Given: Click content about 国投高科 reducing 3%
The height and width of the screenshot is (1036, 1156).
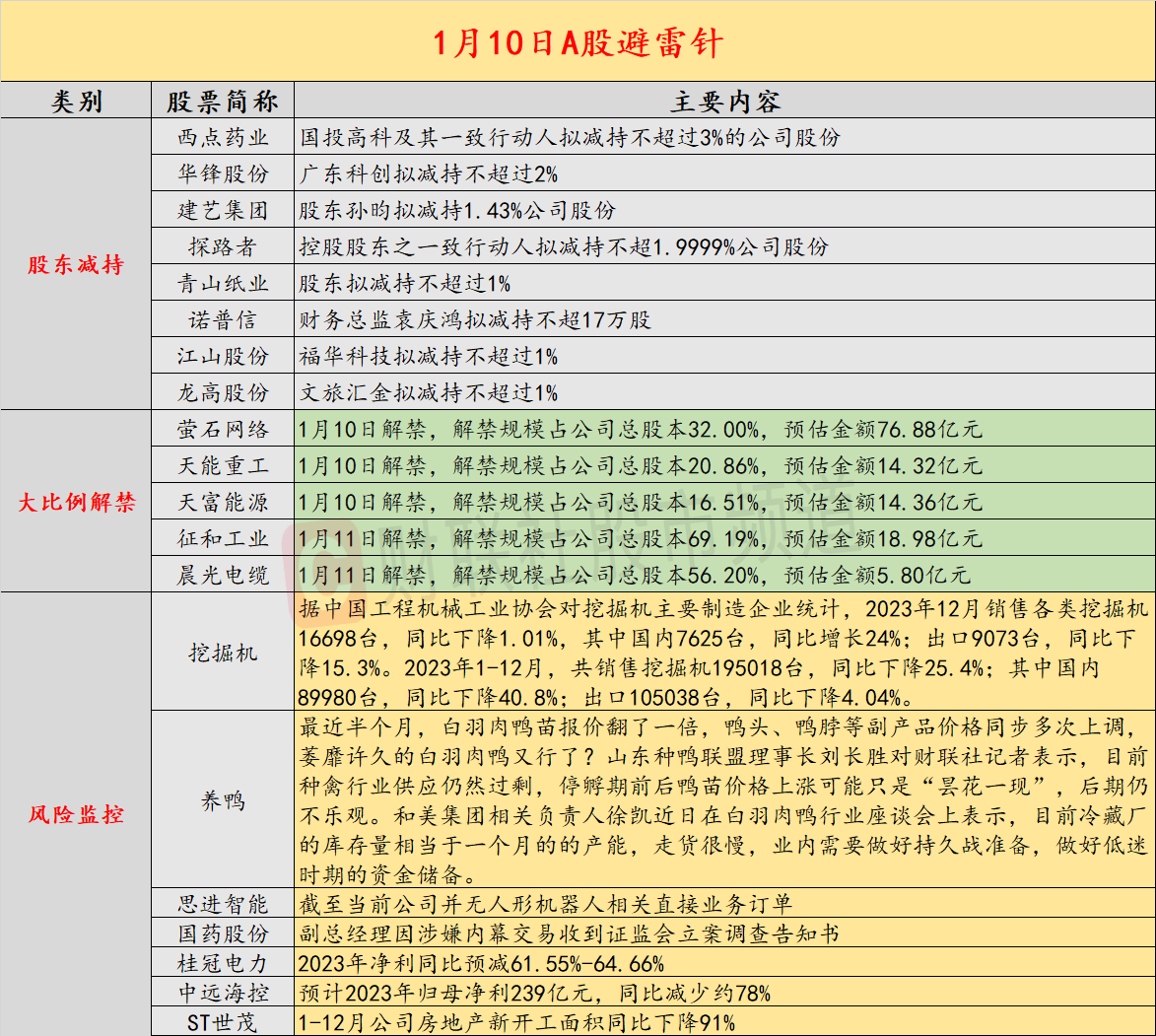Looking at the screenshot, I should tap(570, 137).
